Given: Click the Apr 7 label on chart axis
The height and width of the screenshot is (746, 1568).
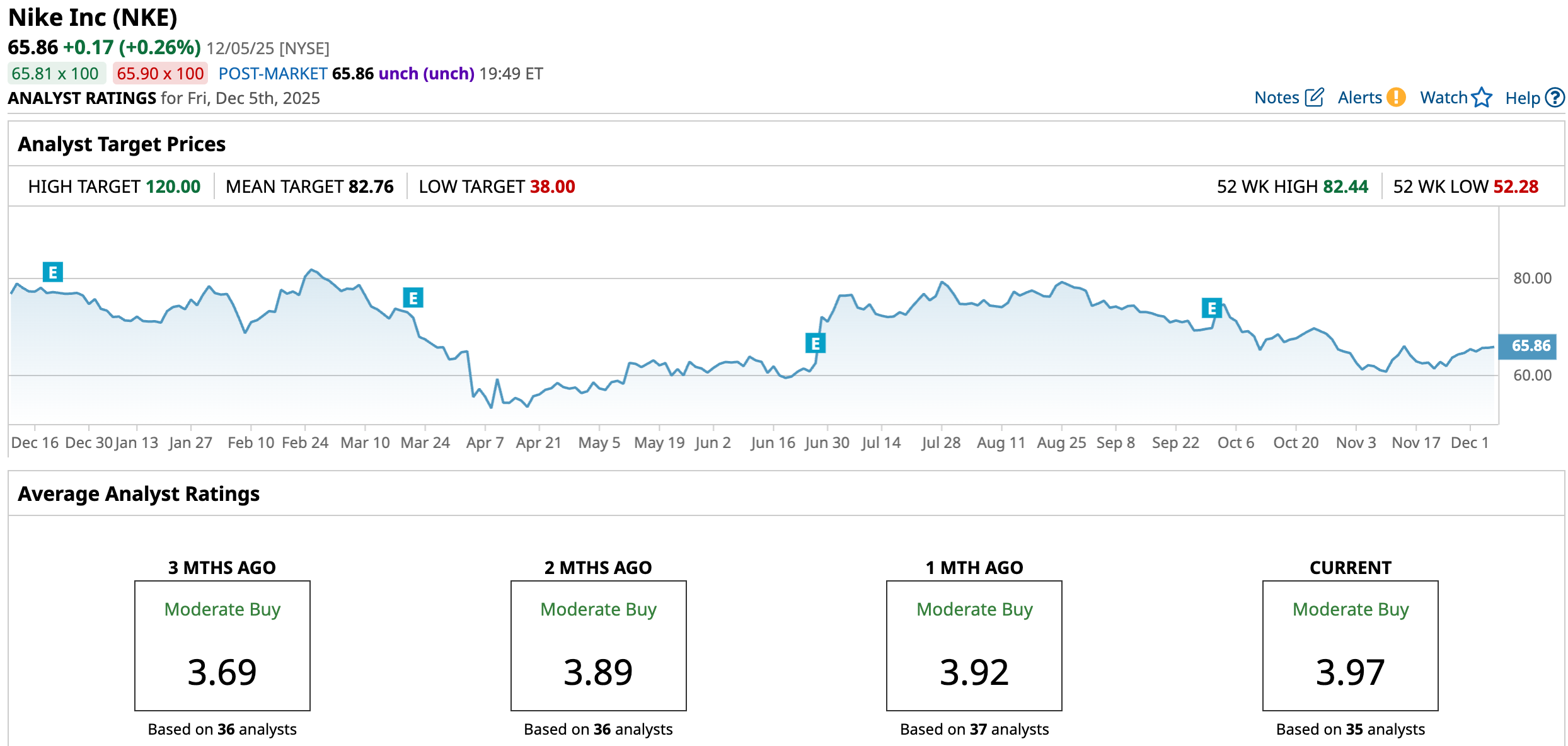Looking at the screenshot, I should point(485,442).
